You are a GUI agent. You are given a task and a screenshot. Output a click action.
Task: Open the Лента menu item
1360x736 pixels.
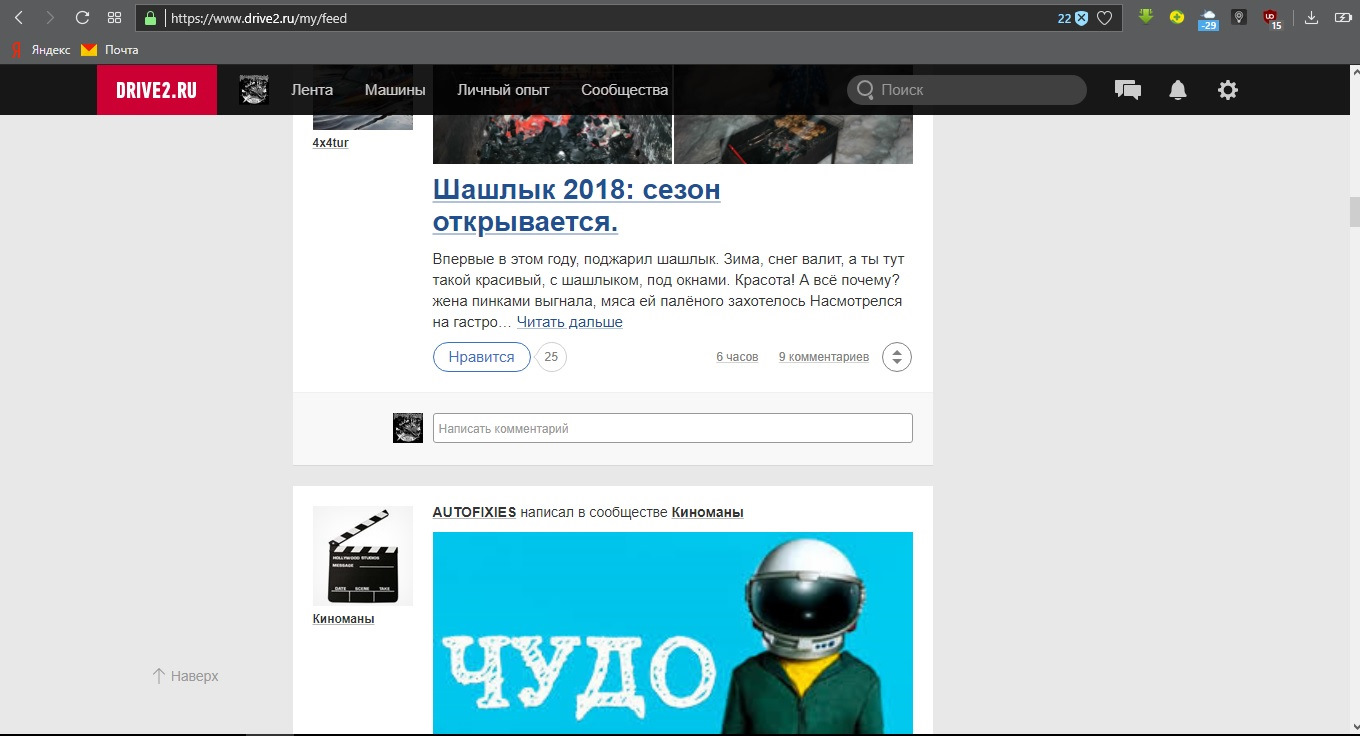pyautogui.click(x=312, y=90)
